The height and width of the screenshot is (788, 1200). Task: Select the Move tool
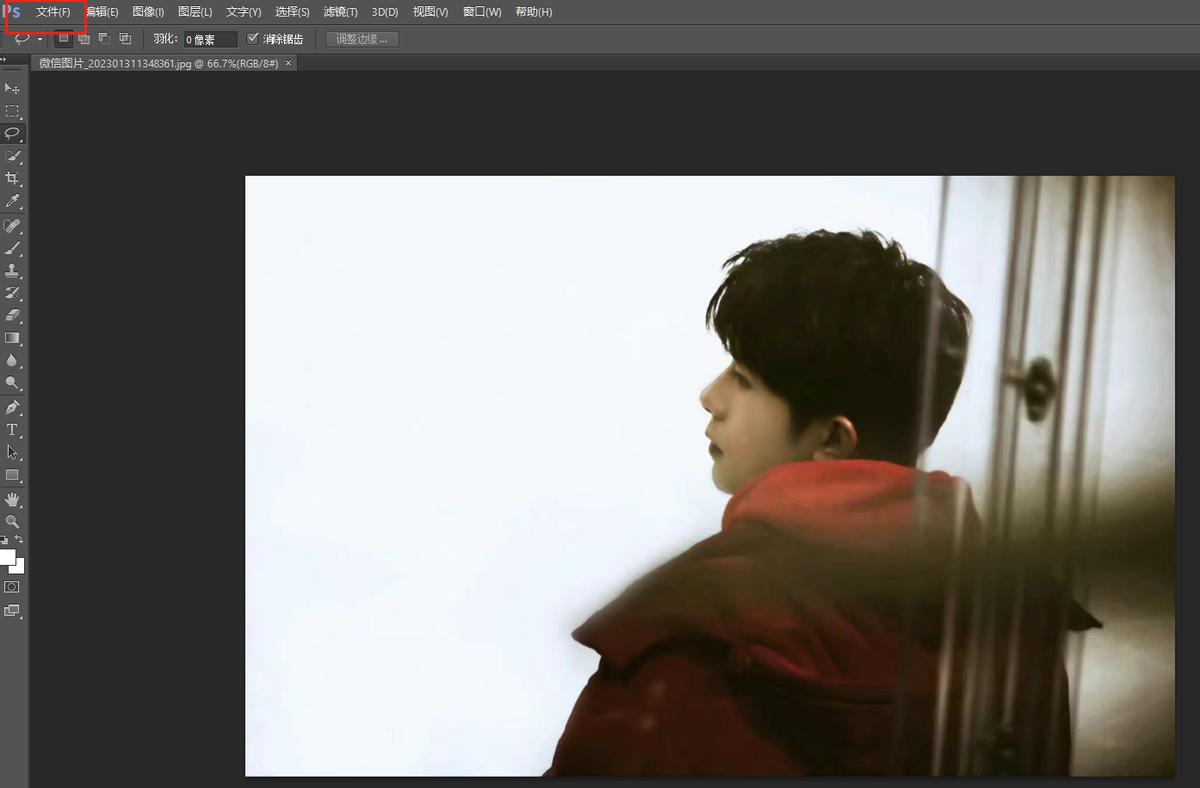pos(12,89)
